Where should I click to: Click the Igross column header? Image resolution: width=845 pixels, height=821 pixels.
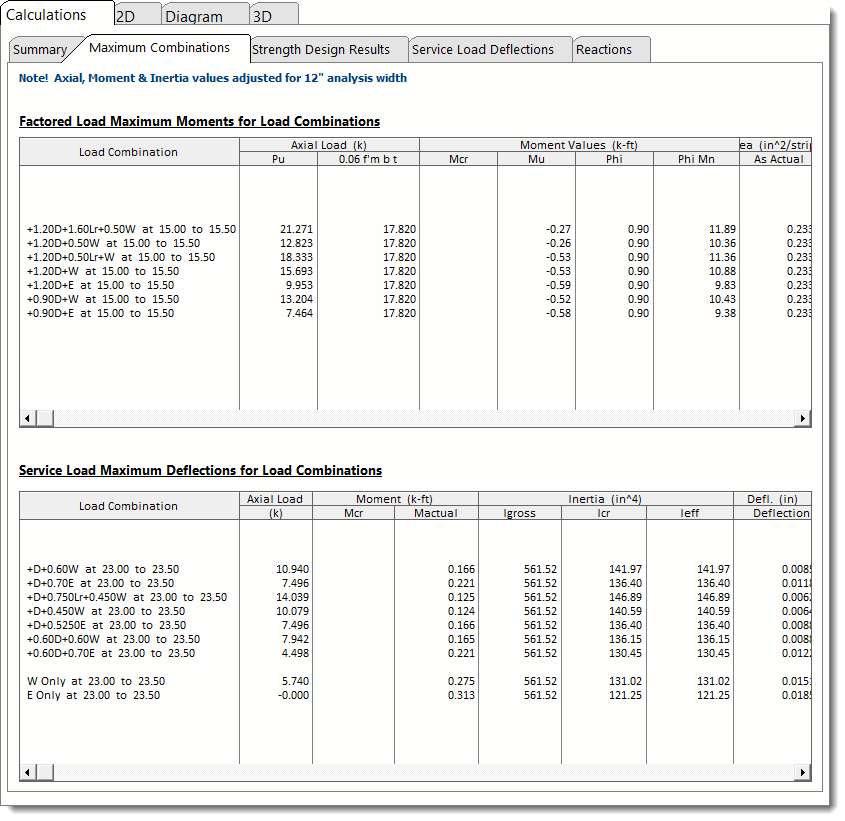coord(519,513)
